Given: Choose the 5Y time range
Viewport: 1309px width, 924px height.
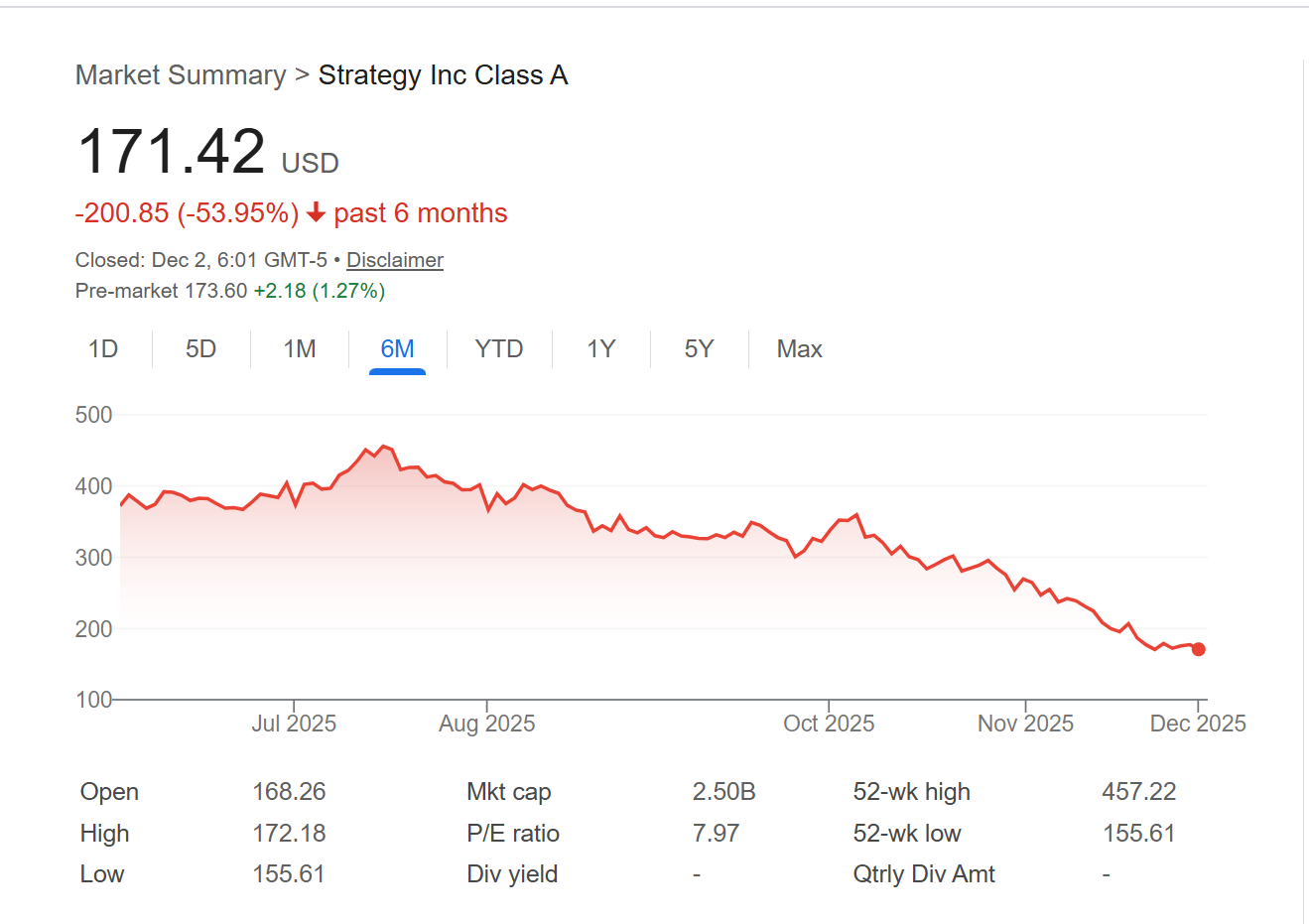Looking at the screenshot, I should [x=699, y=349].
